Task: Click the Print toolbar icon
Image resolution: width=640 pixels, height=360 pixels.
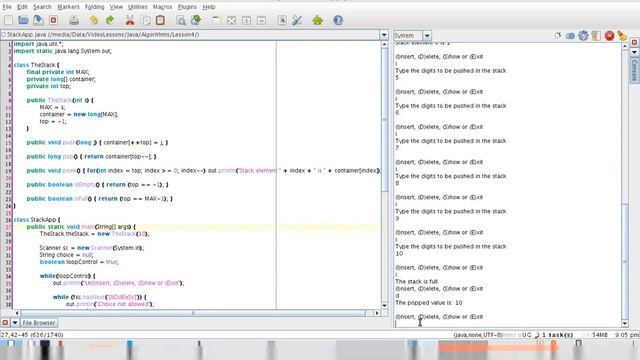Action: click(x=74, y=20)
